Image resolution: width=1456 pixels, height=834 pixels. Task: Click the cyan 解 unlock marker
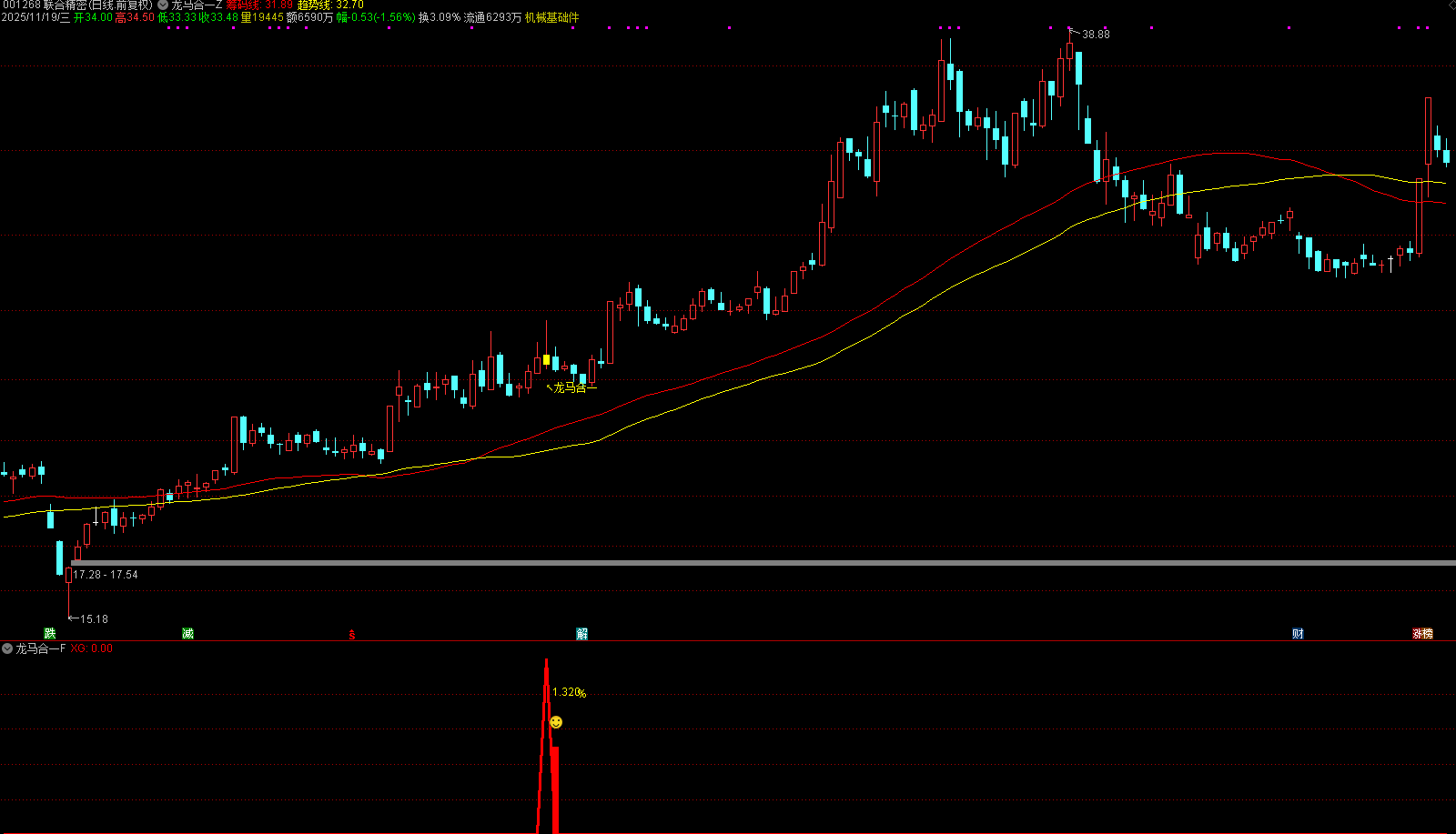pos(582,633)
